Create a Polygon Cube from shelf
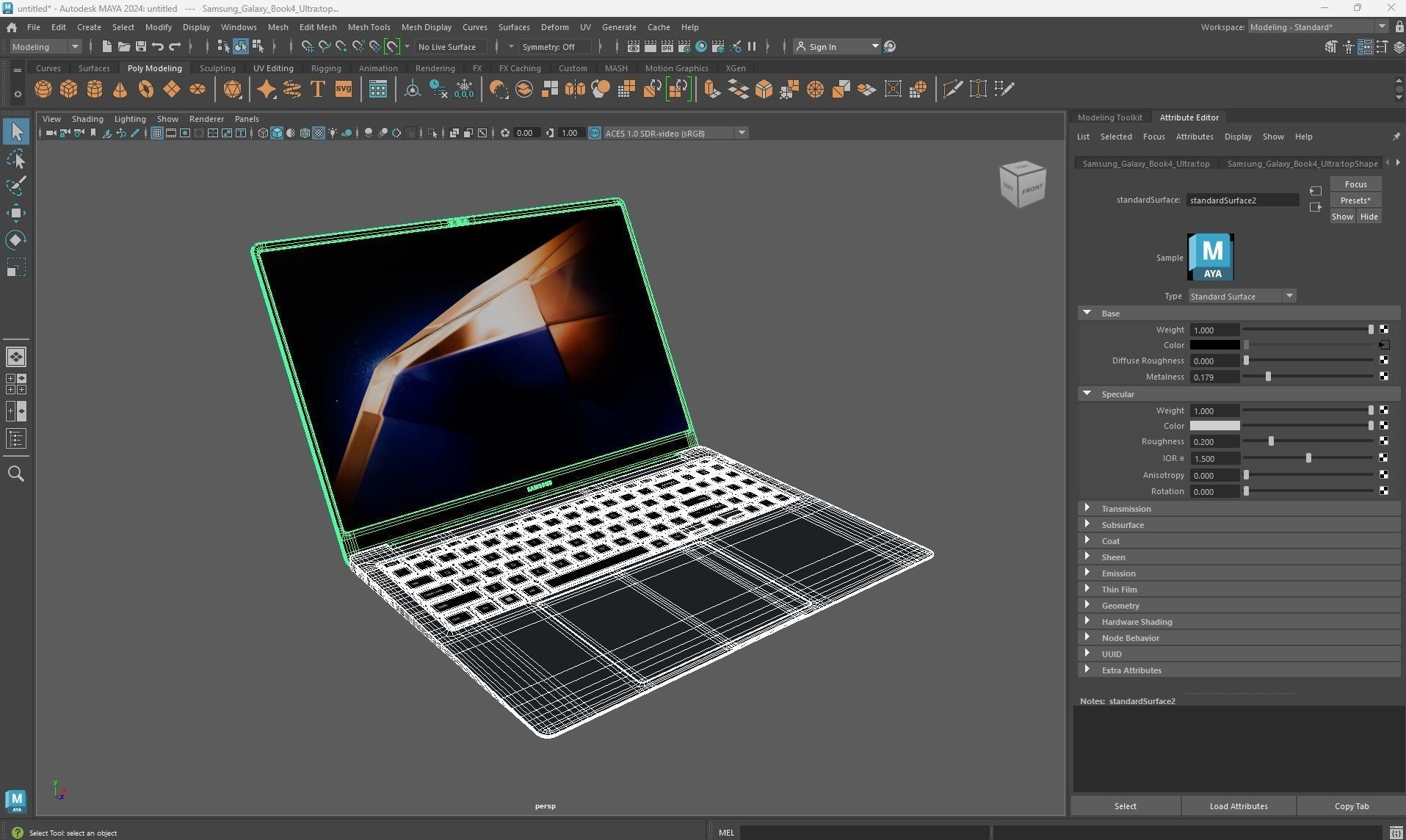The width and height of the screenshot is (1406, 840). (69, 90)
